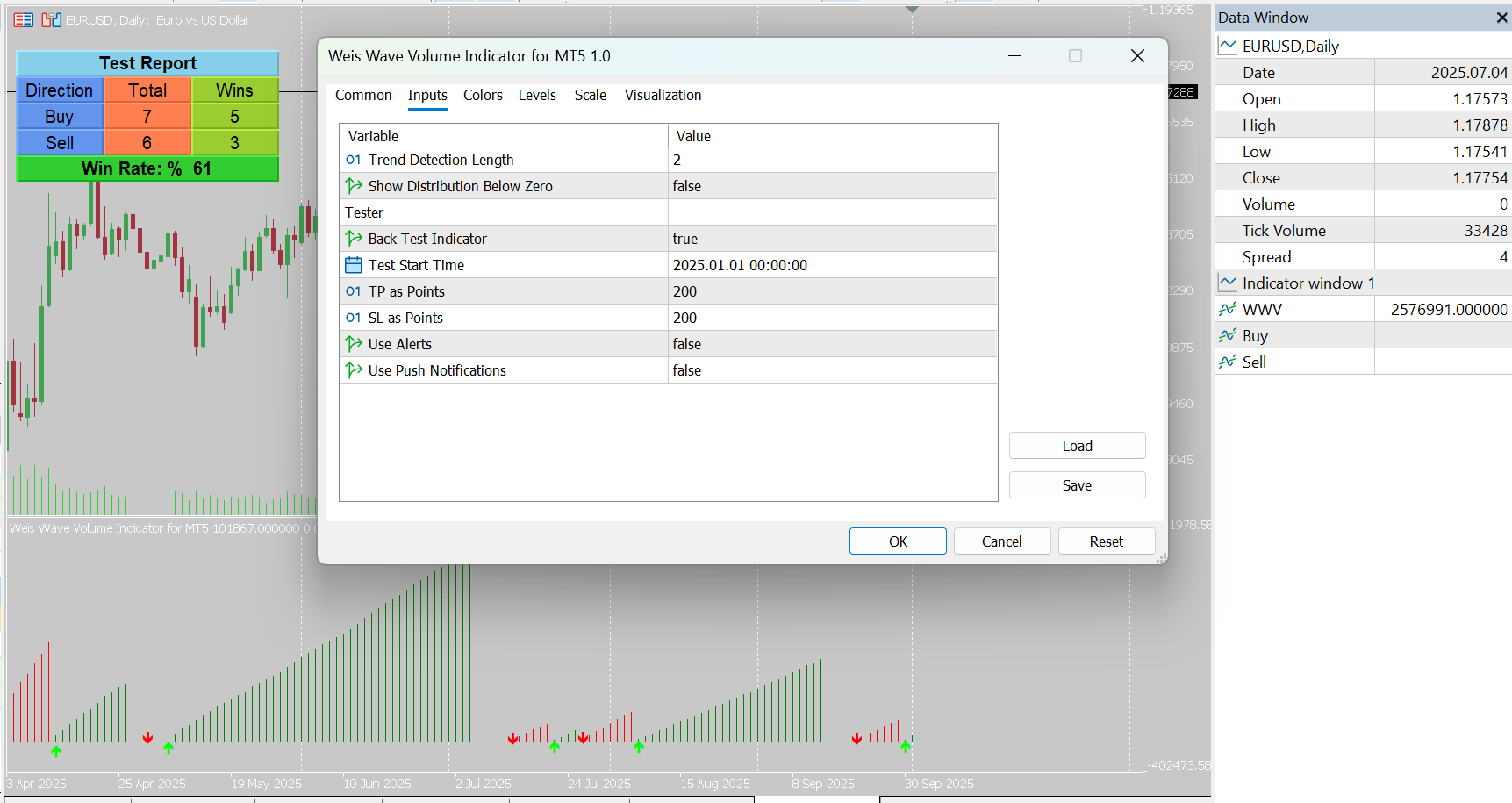Click the boolean icon beside Use Alerts
This screenshot has width=1512, height=803.
click(354, 344)
